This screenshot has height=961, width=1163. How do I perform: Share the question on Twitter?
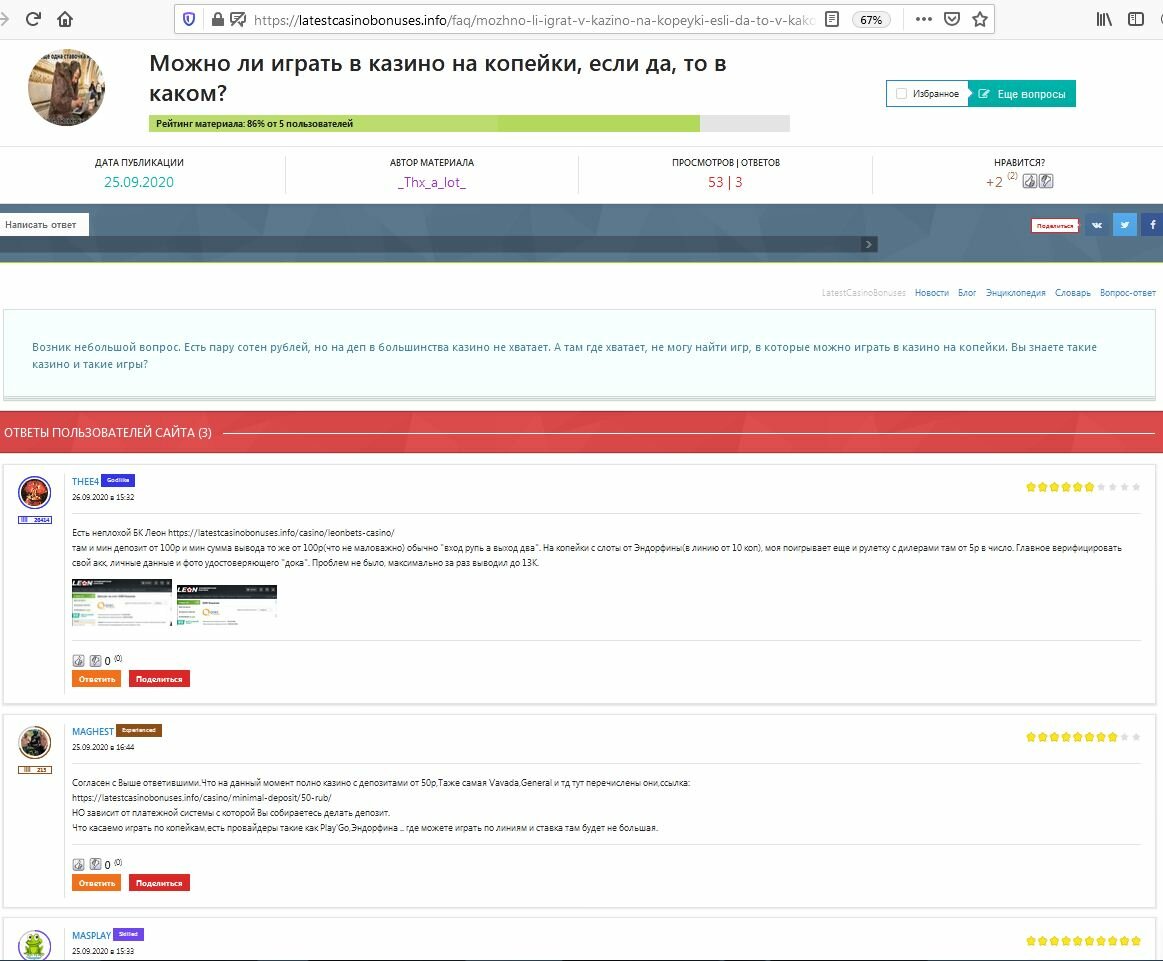tap(1125, 225)
